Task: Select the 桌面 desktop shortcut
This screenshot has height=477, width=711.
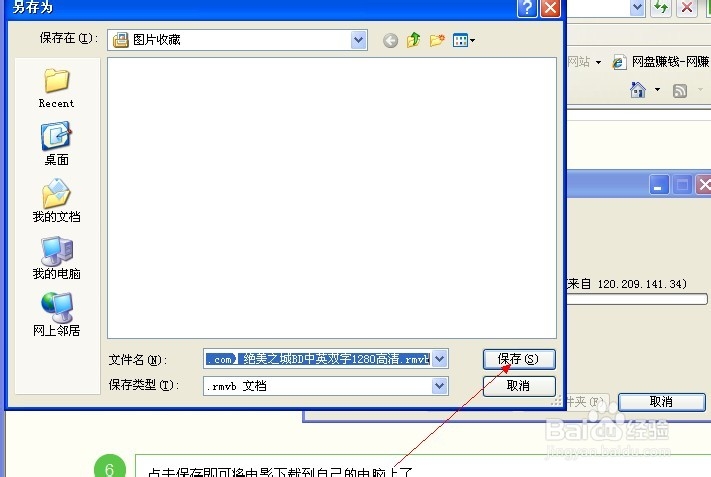Action: coord(56,144)
